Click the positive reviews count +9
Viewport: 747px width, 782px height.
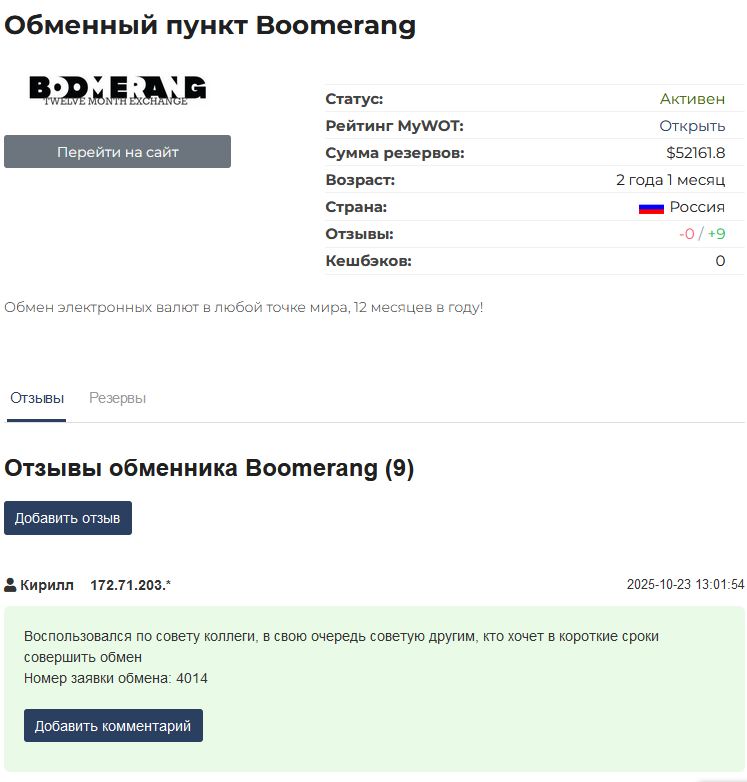click(716, 234)
